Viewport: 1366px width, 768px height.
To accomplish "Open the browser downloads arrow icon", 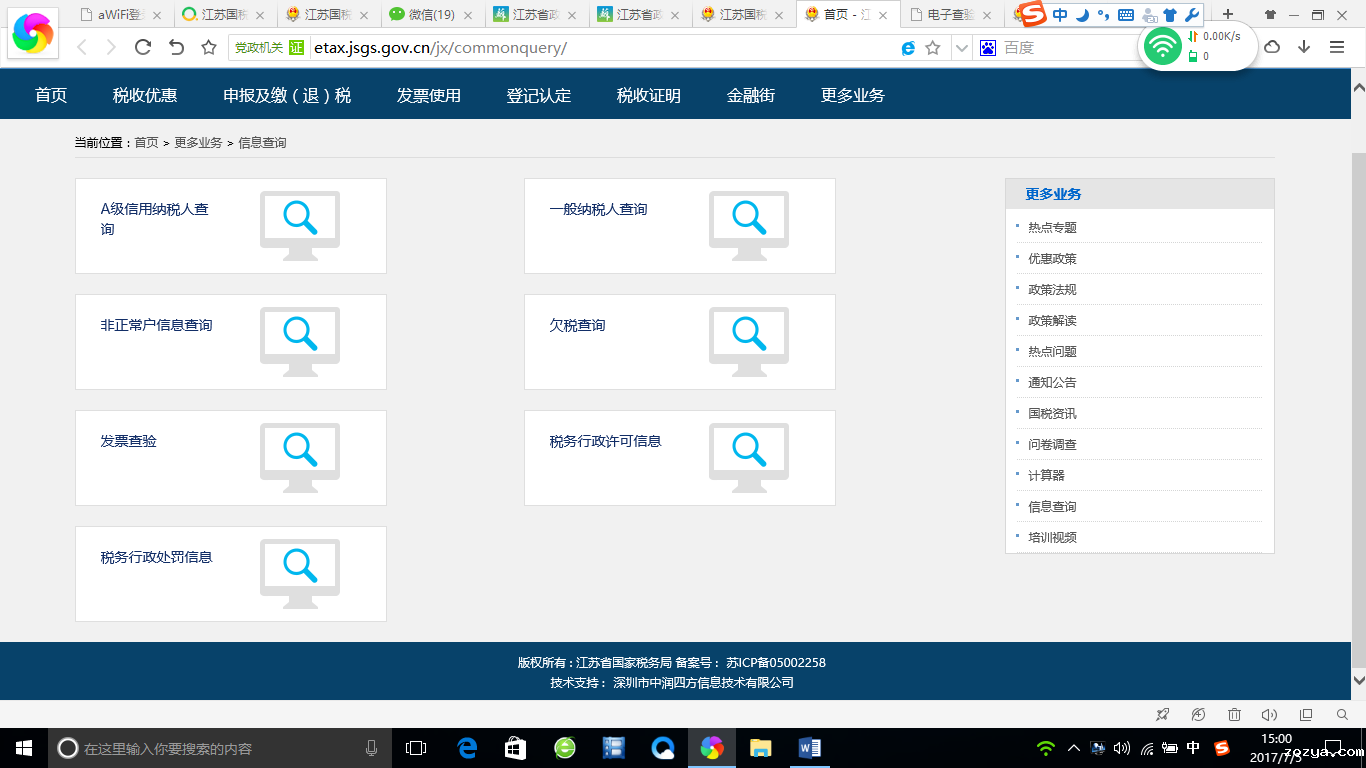I will [x=1304, y=47].
